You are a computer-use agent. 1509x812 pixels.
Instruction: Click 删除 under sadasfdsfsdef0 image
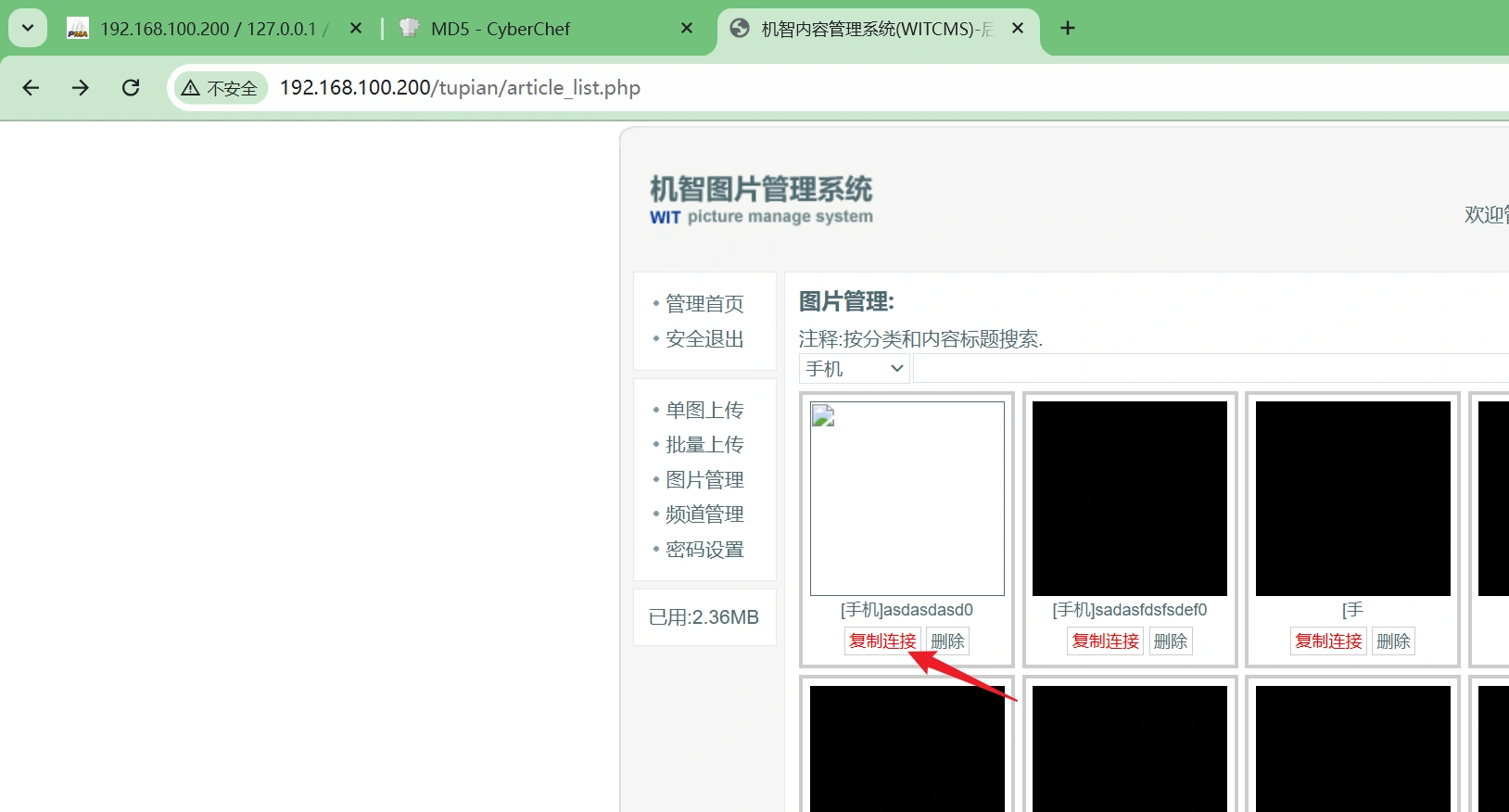(x=1170, y=641)
